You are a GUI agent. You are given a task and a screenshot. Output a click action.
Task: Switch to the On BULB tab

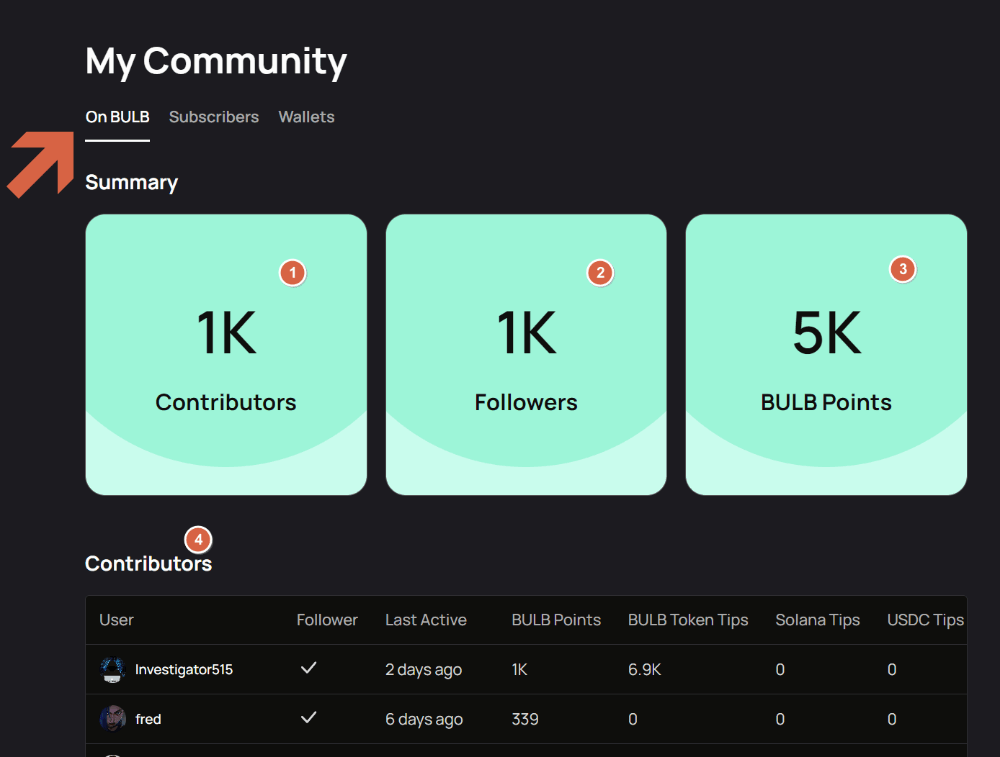click(117, 117)
